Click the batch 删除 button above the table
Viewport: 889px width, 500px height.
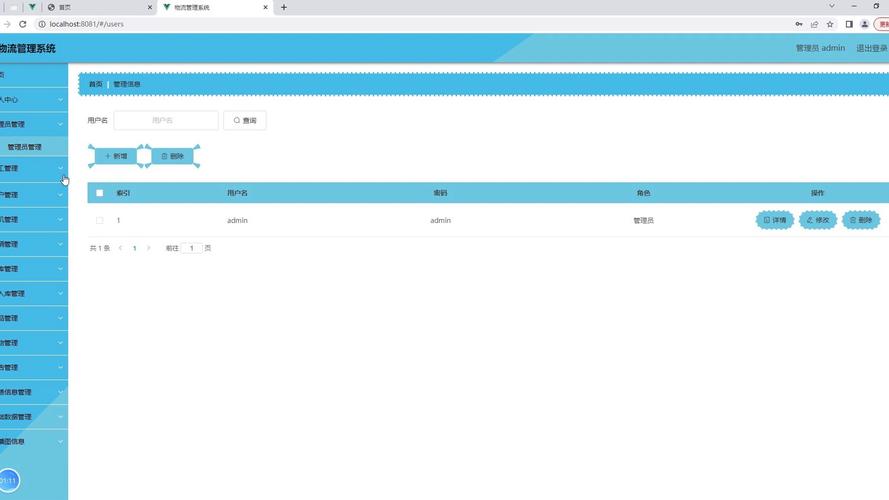coord(173,156)
